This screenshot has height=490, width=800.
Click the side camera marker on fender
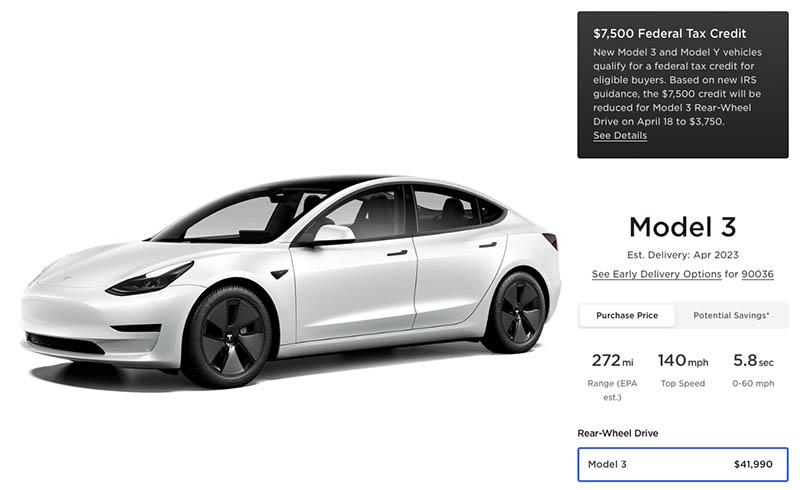pyautogui.click(x=280, y=274)
